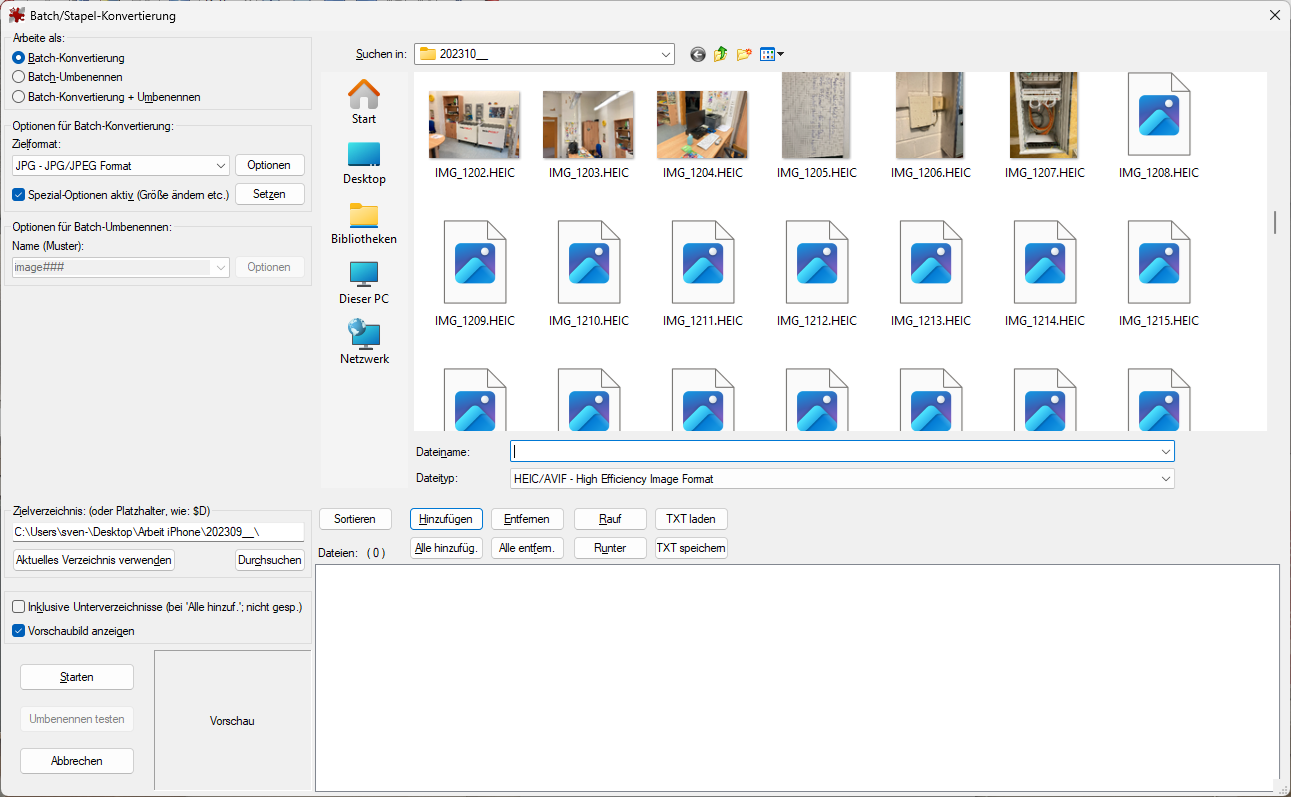Image resolution: width=1291 pixels, height=797 pixels.
Task: Click Rauf button
Action: [x=610, y=519]
